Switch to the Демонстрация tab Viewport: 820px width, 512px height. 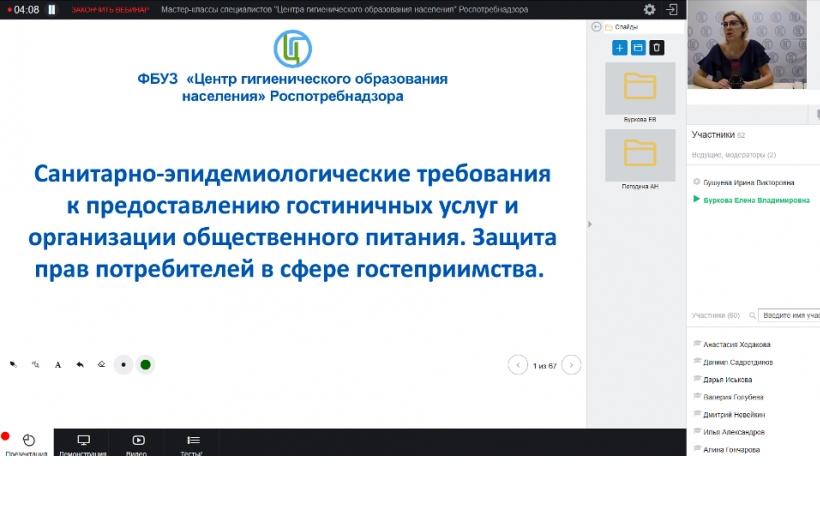pos(83,443)
